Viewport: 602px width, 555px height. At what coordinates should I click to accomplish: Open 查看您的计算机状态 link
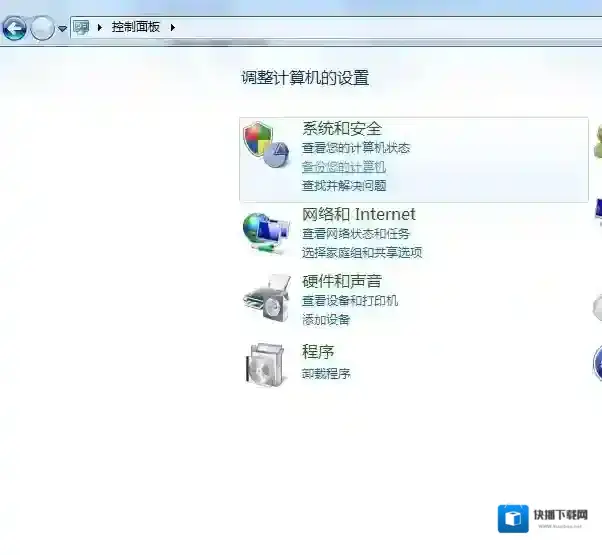(355, 148)
